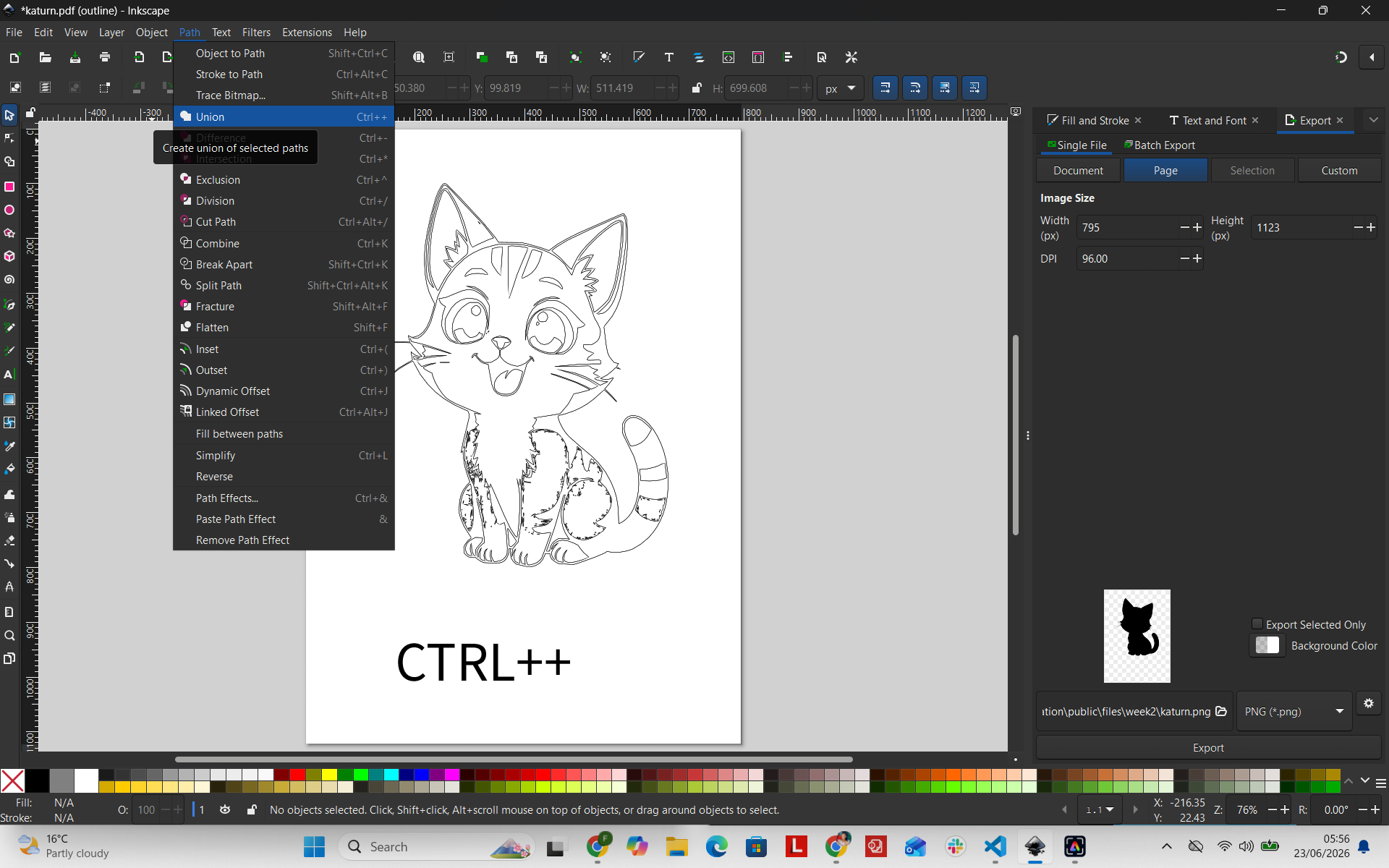Select the Node editing tool

[9, 138]
